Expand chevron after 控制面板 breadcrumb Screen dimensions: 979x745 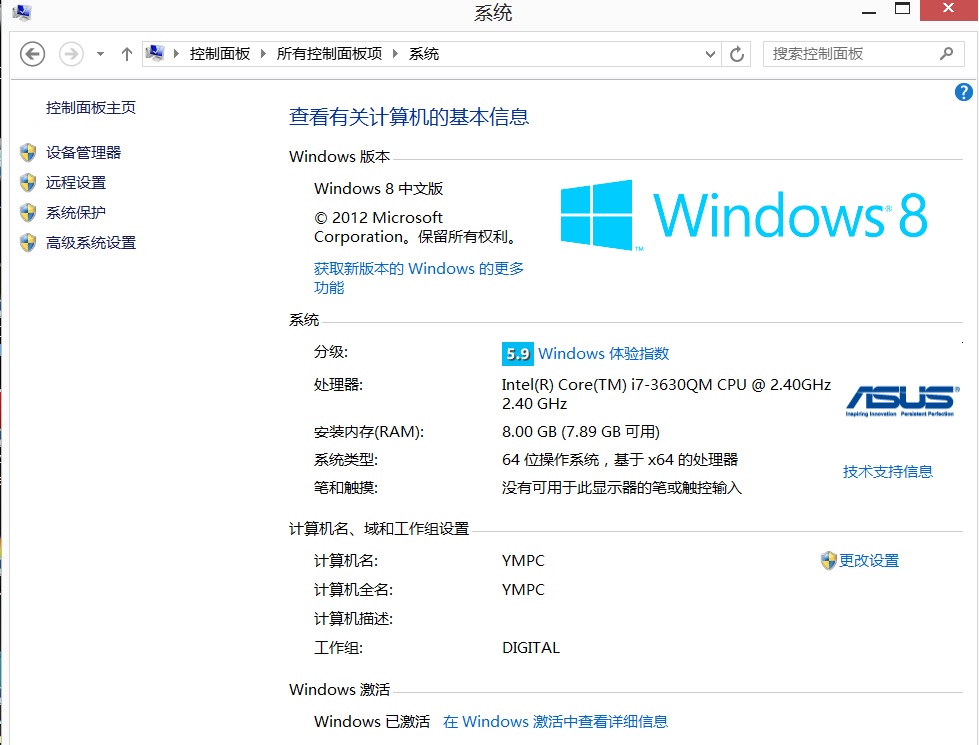pyautogui.click(x=263, y=54)
